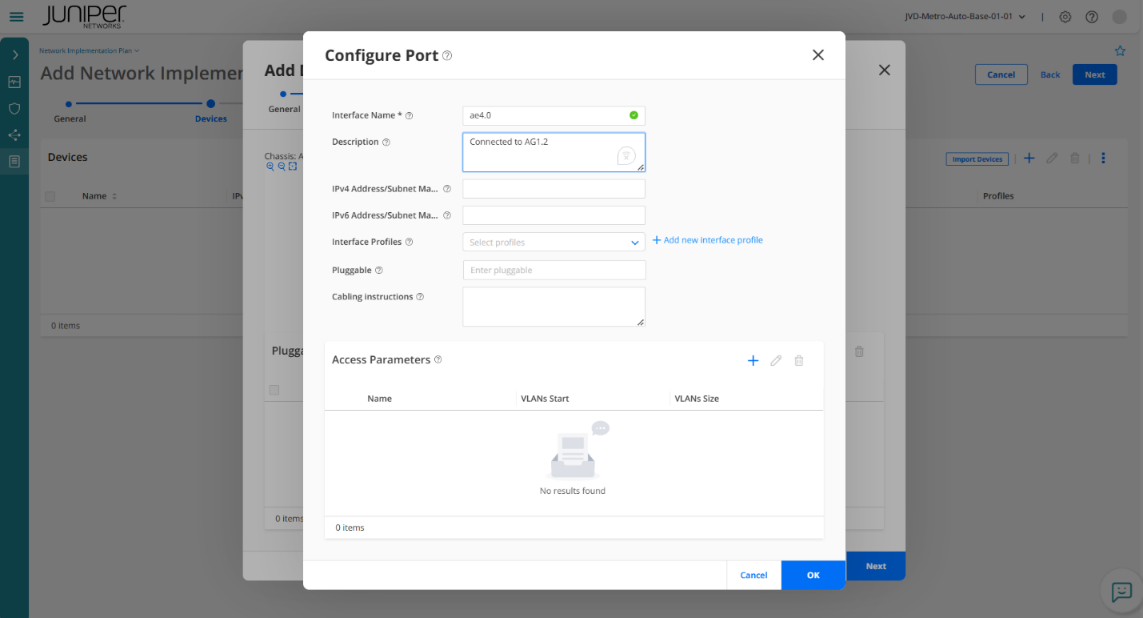The image size is (1143, 618).
Task: Click Next button in the page header
Action: [1094, 74]
